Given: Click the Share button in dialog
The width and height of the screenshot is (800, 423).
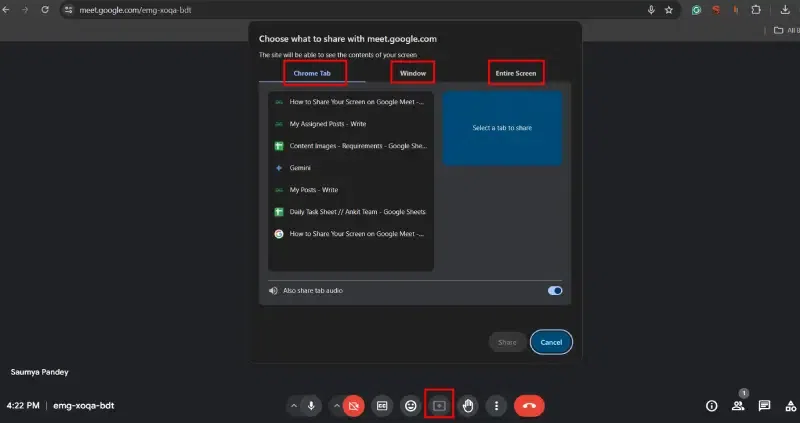Looking at the screenshot, I should (507, 342).
